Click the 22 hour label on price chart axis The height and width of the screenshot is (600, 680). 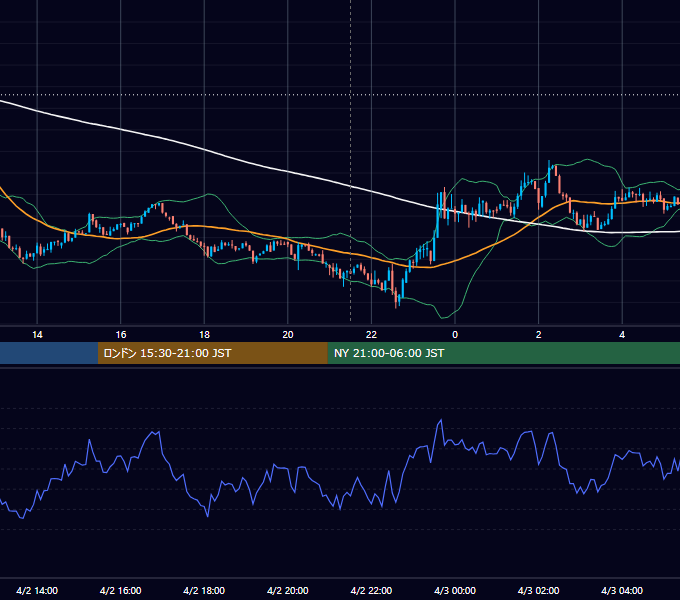pos(371,335)
